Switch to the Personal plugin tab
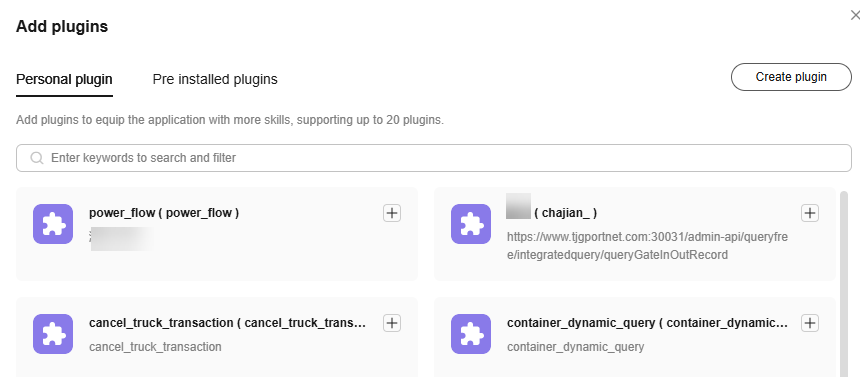Image resolution: width=860 pixels, height=377 pixels. (x=64, y=80)
